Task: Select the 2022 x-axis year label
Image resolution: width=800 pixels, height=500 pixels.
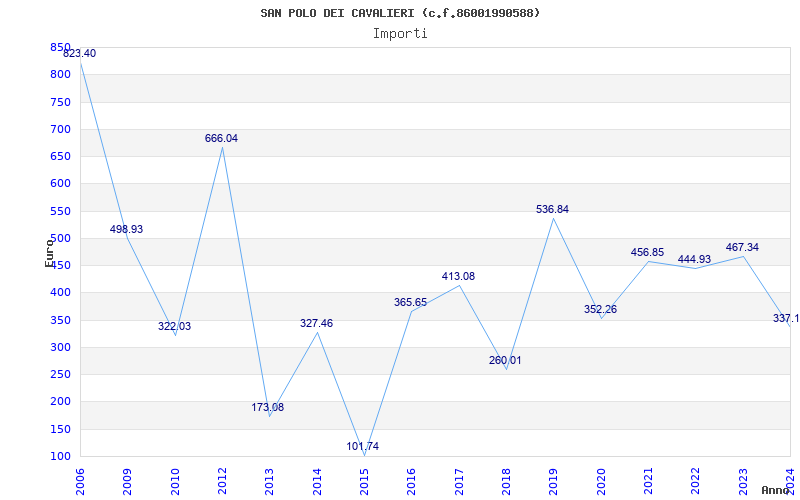Action: click(x=695, y=481)
